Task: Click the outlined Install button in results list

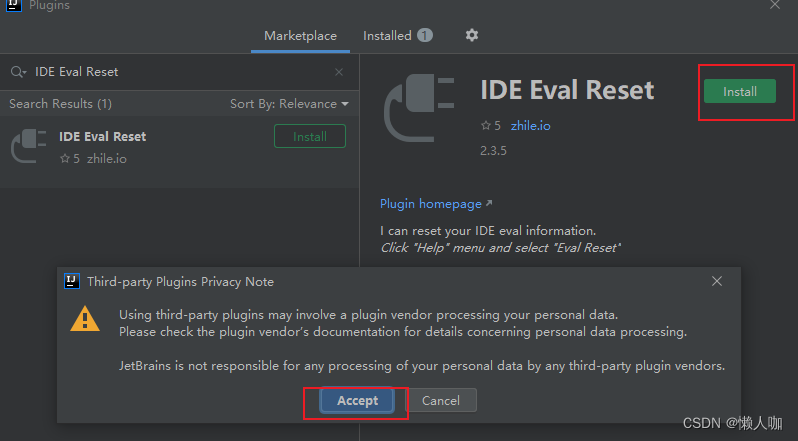Action: pyautogui.click(x=310, y=136)
